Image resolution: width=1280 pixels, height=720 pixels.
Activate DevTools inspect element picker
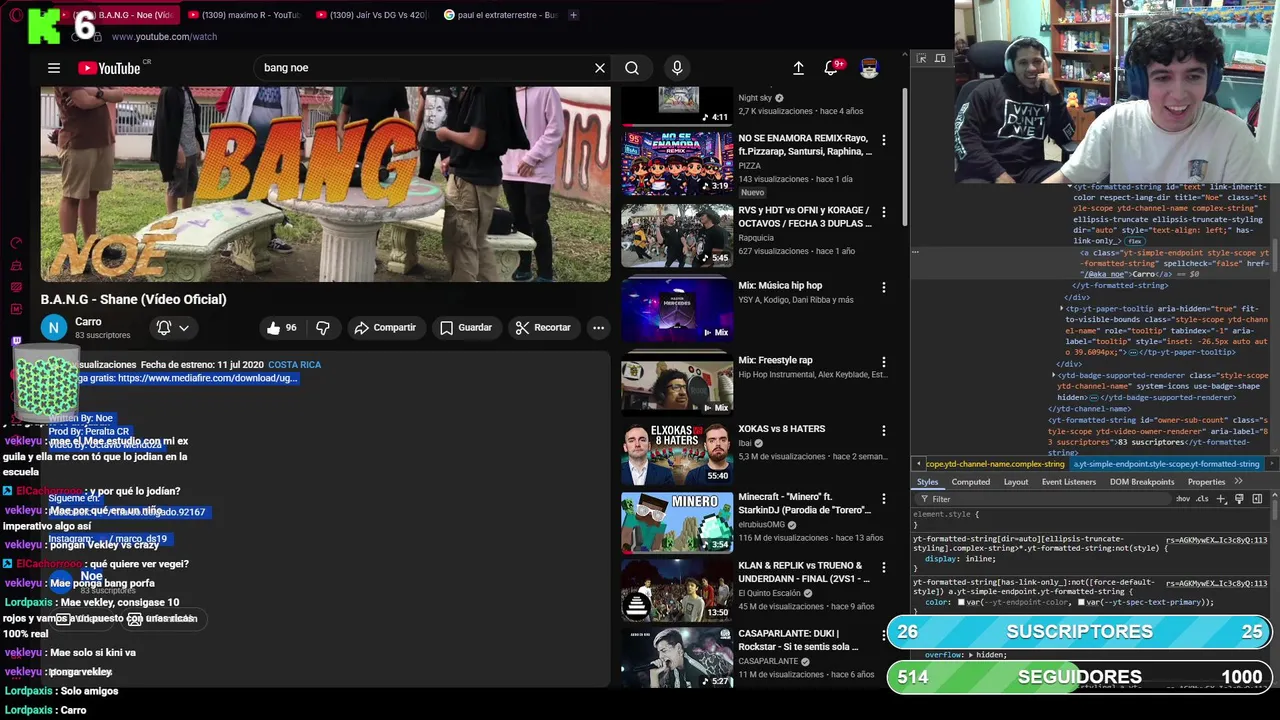pos(922,59)
